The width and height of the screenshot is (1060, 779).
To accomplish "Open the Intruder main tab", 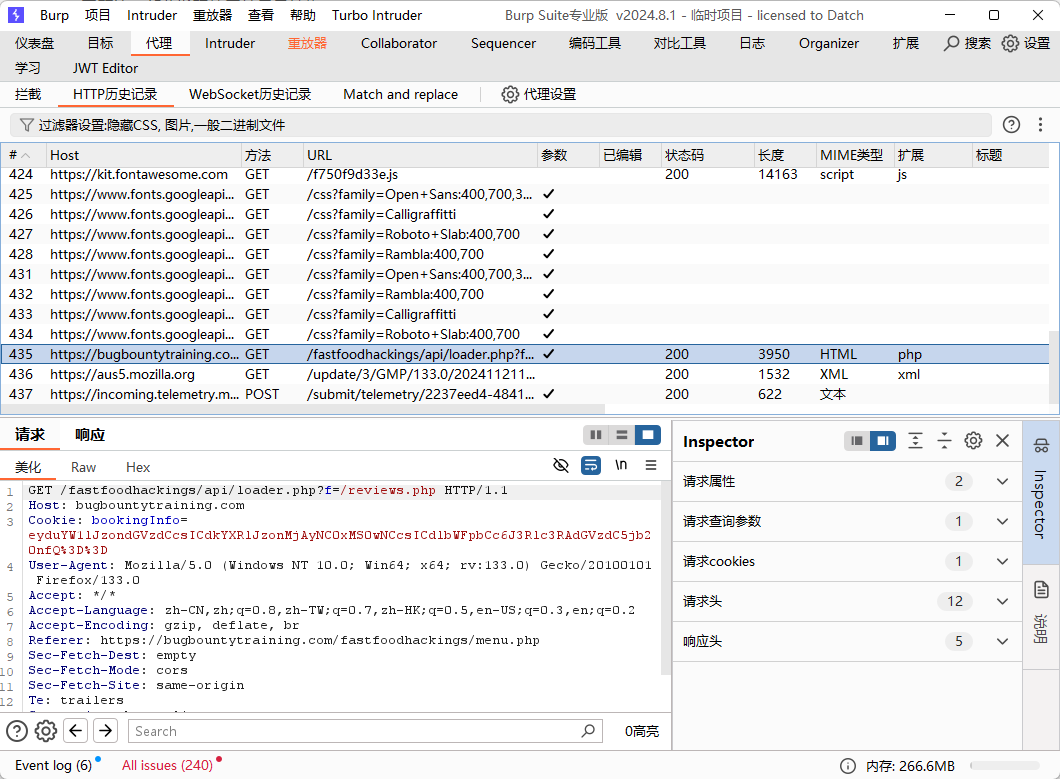I will coord(230,43).
